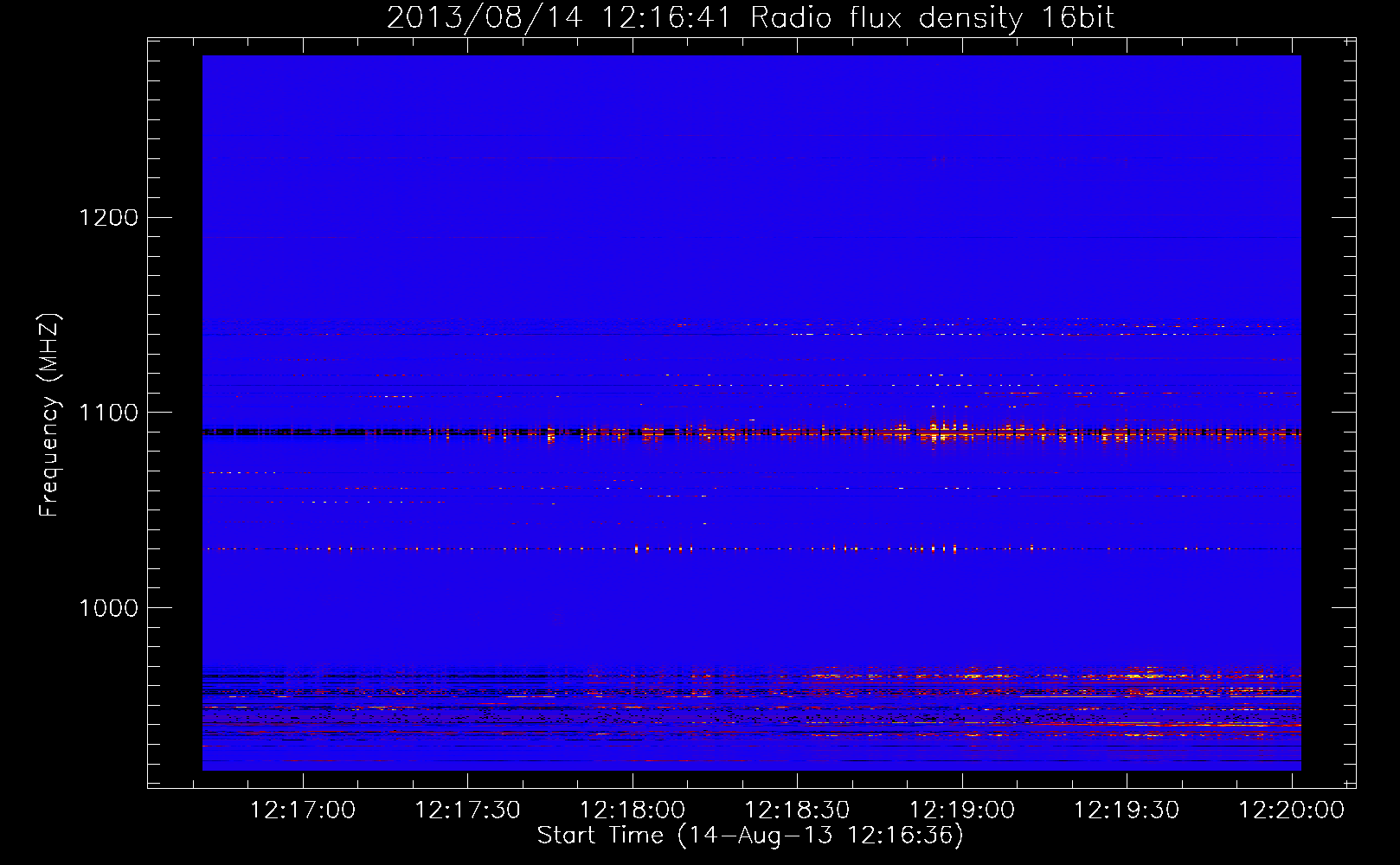Select the 1100 frequency tick label
The image size is (1400, 865).
tap(108, 413)
